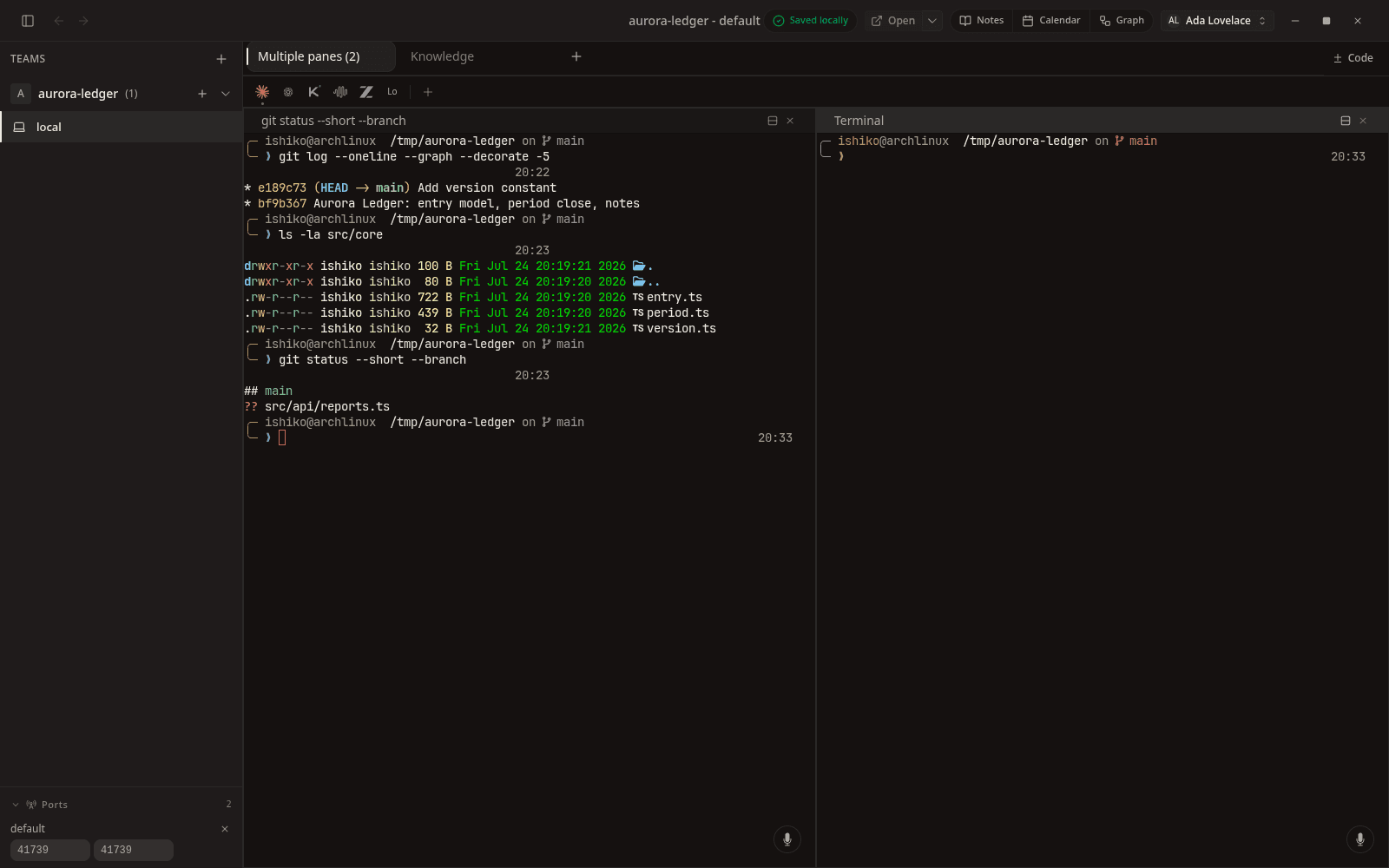Viewport: 1389px width, 868px height.
Task: Click commit hash e189c73
Action: click(x=282, y=188)
